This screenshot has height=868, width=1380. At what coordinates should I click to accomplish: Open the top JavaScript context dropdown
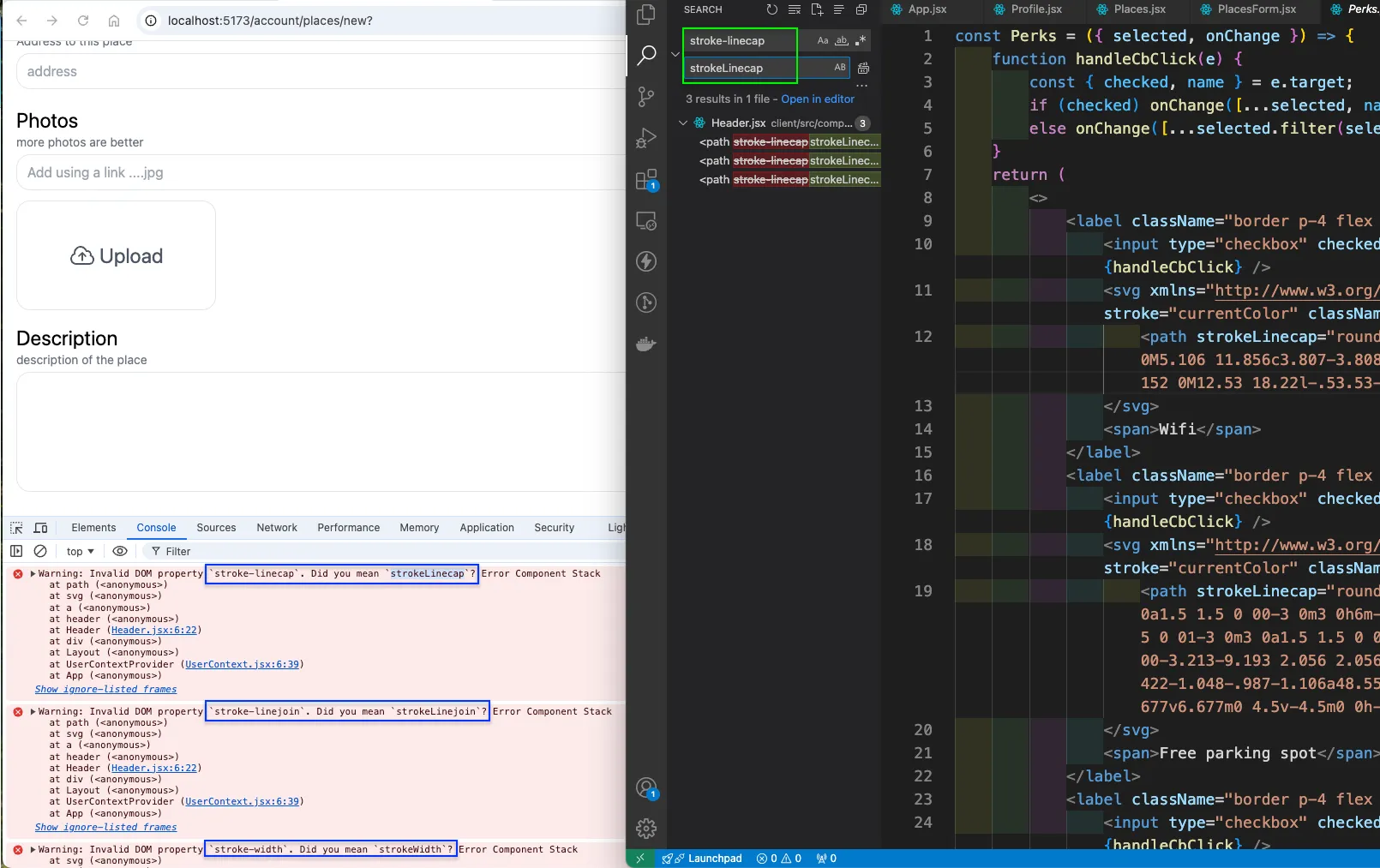pyautogui.click(x=81, y=551)
